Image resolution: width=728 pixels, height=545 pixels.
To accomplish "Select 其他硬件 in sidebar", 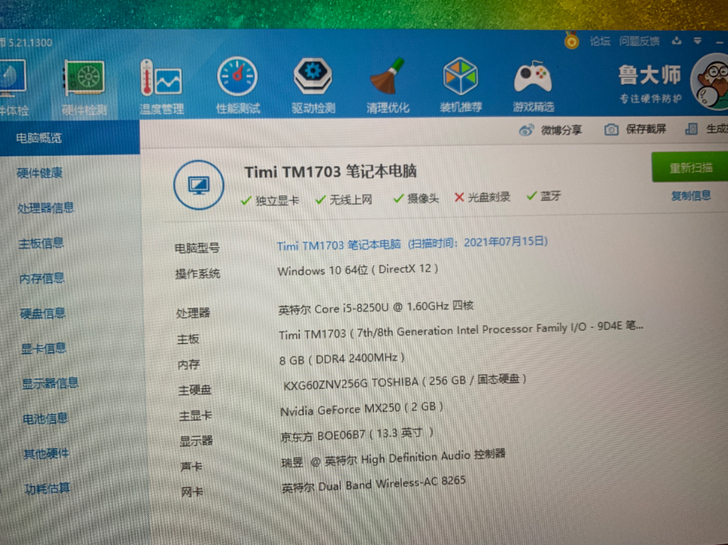I will (46, 454).
